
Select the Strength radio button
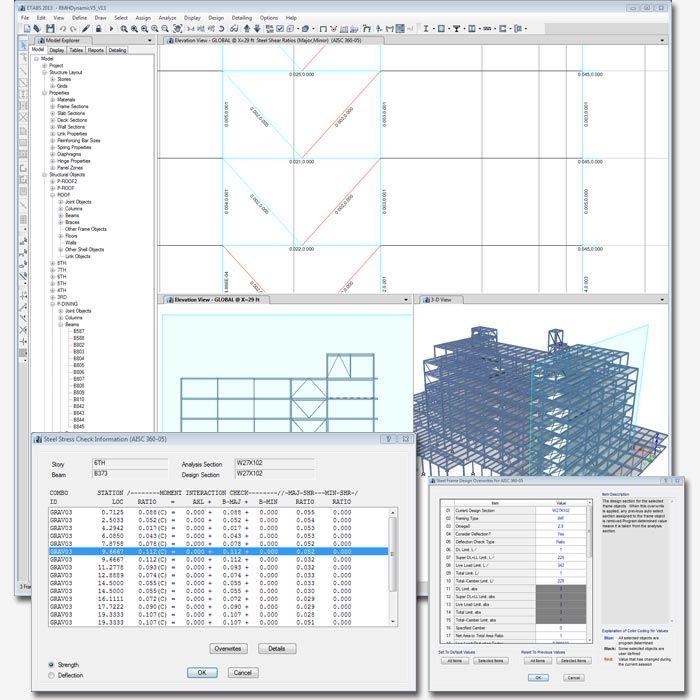tap(51, 665)
